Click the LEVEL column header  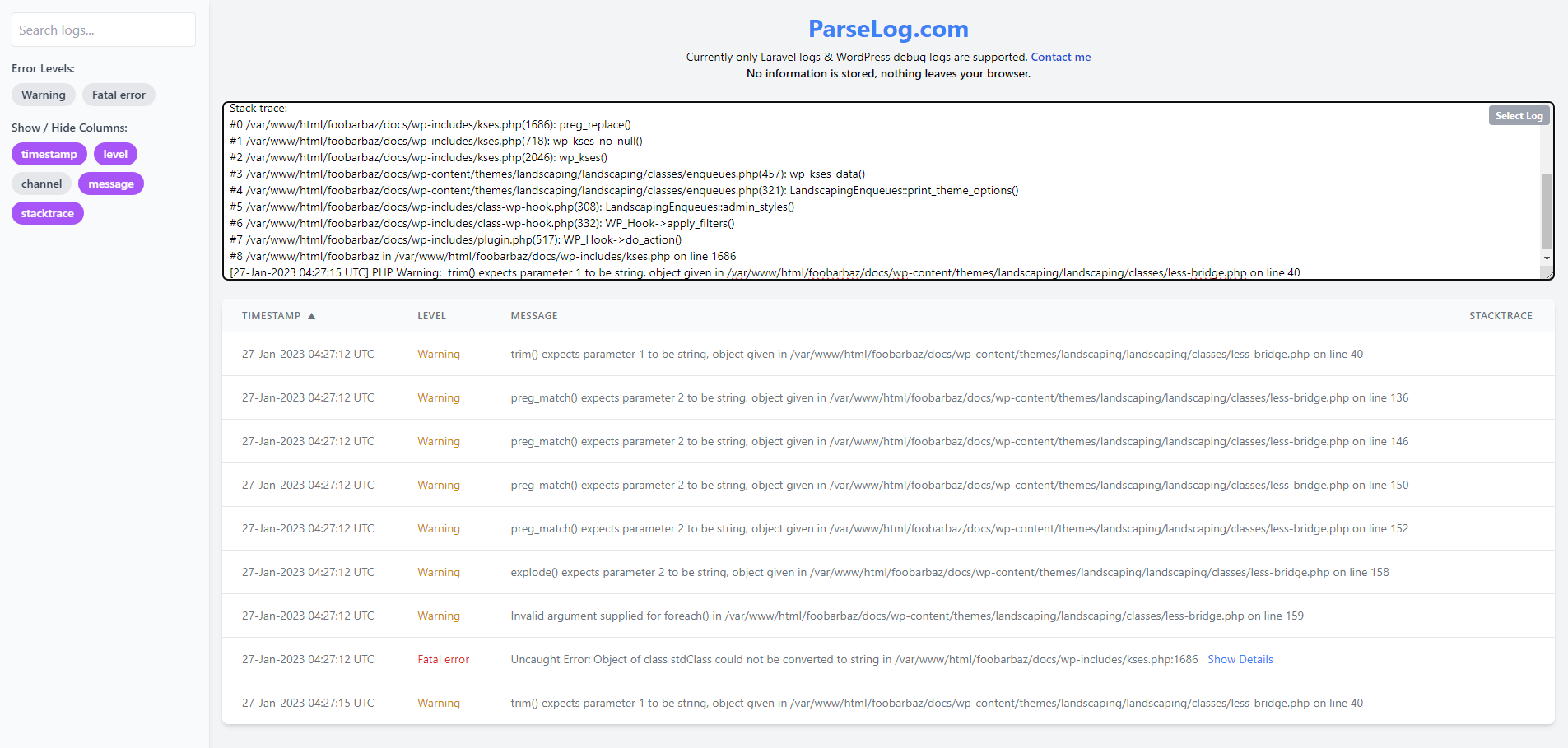point(431,316)
